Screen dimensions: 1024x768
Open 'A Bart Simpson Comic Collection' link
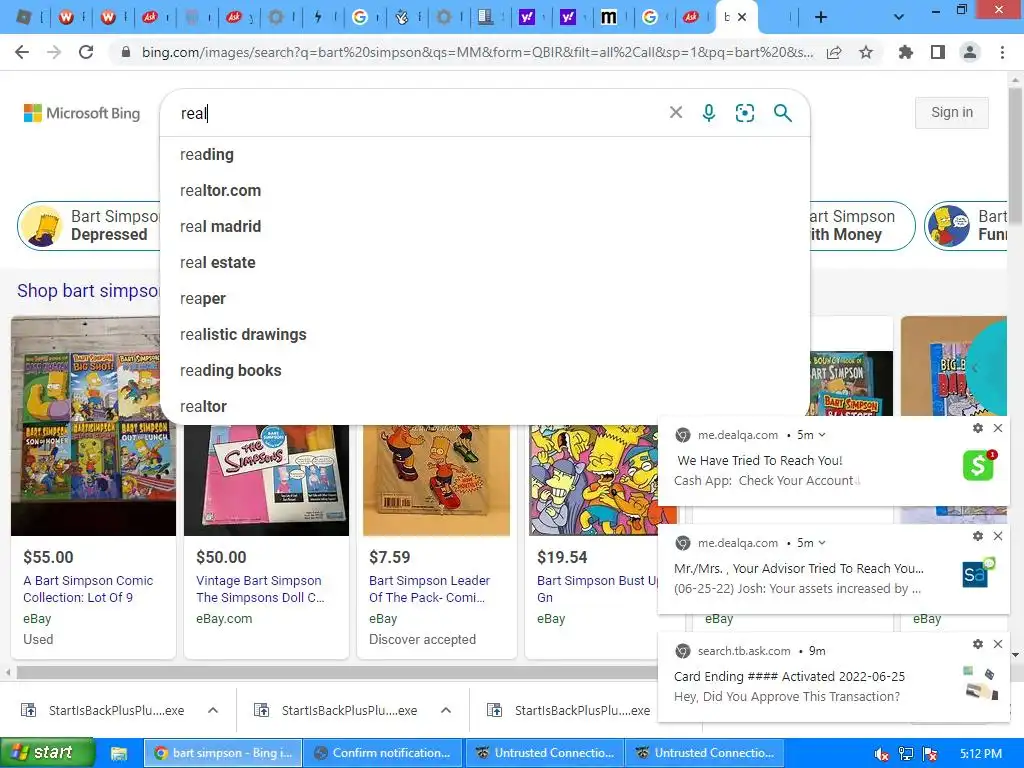[88, 588]
